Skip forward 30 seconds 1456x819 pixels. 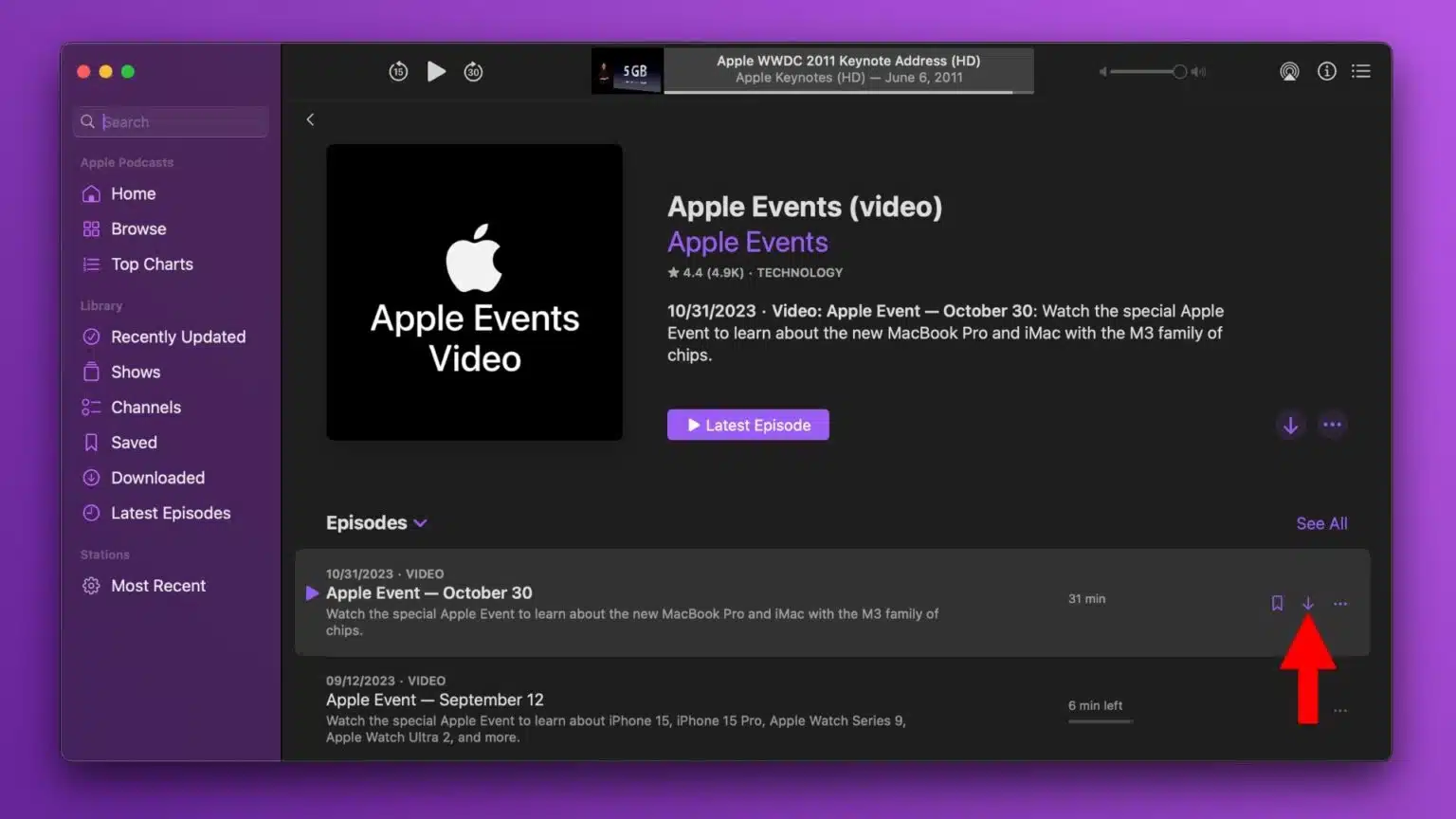[x=473, y=71]
